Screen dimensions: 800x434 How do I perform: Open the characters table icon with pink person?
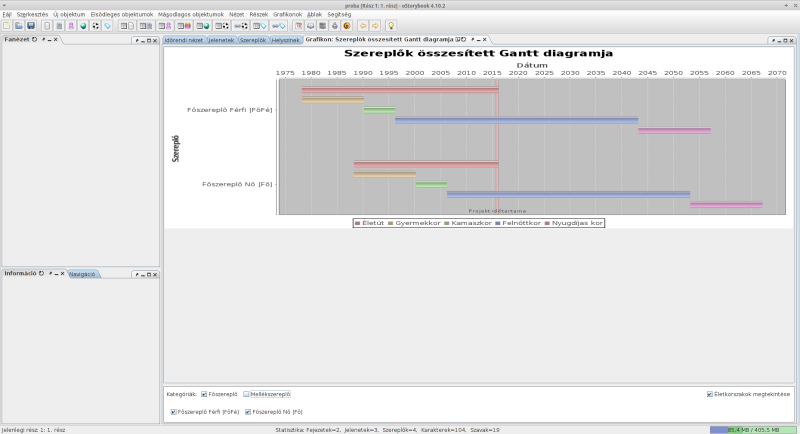pos(165,25)
